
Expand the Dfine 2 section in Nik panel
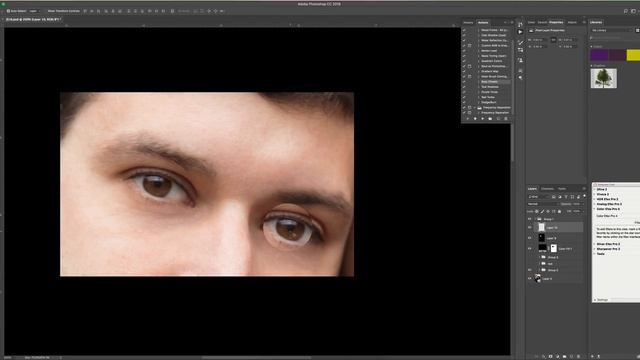coord(595,189)
